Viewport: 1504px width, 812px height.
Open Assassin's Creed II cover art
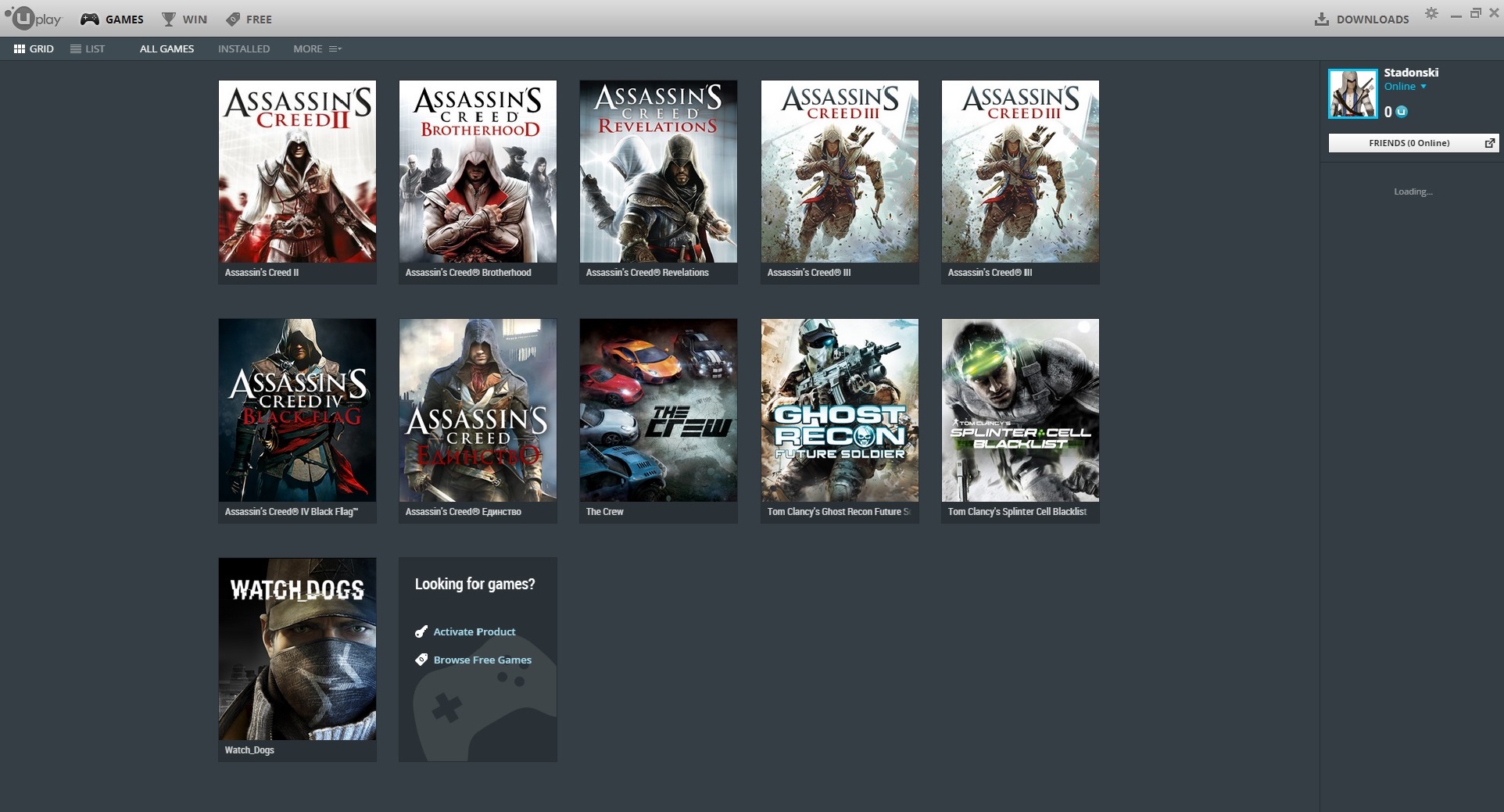tap(297, 171)
